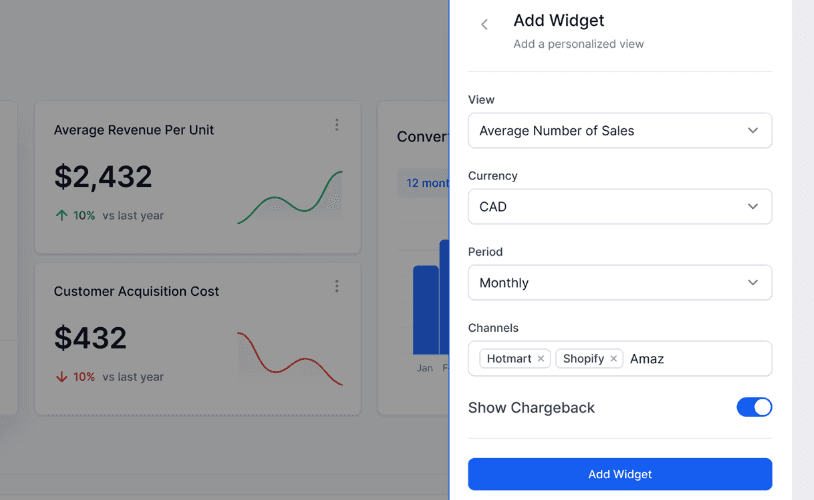Expand the View dropdown chevron
Screen dimensions: 814x500
click(x=752, y=130)
